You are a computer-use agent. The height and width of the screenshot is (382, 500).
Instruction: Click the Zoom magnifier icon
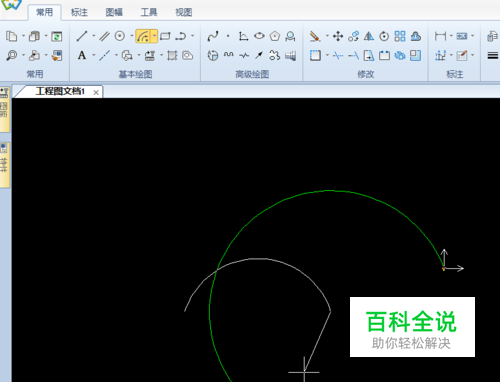[12, 55]
